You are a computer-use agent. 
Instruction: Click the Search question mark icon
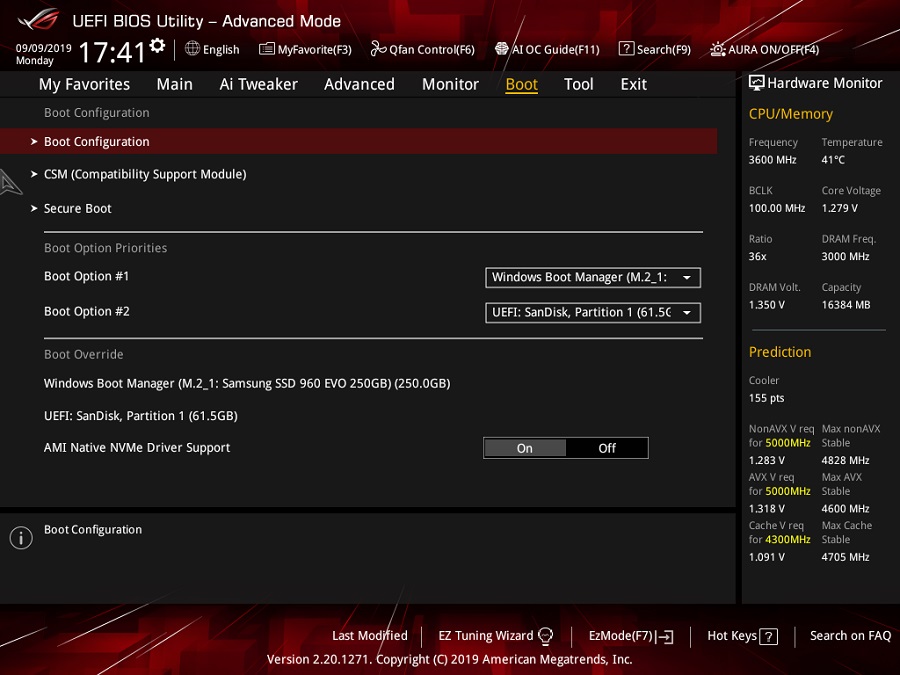click(x=626, y=49)
